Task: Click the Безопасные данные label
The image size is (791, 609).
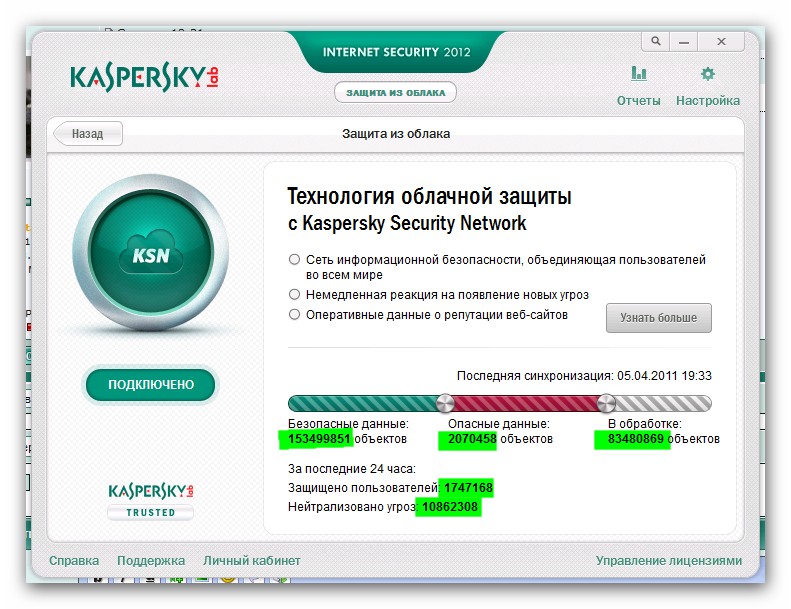Action: click(x=348, y=424)
